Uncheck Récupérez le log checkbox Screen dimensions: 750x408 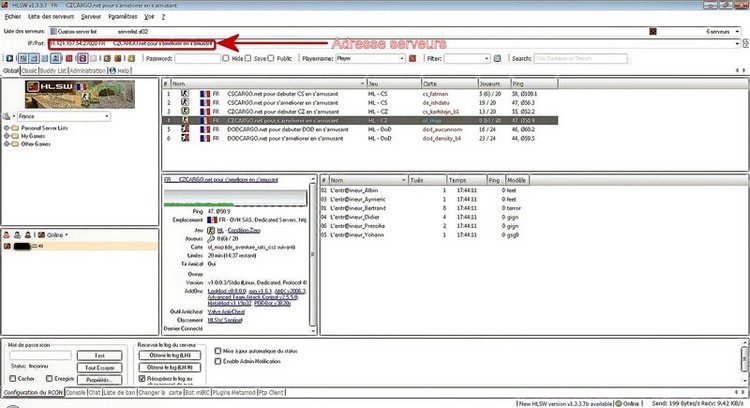[x=142, y=378]
